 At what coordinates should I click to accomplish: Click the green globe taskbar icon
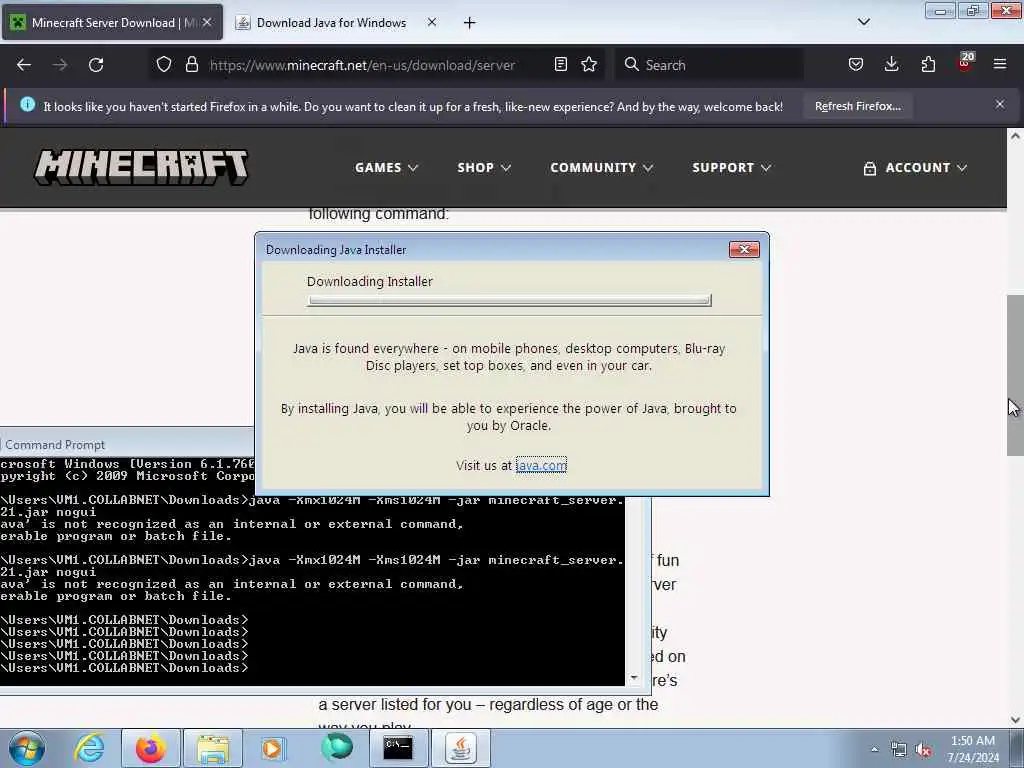[x=336, y=748]
